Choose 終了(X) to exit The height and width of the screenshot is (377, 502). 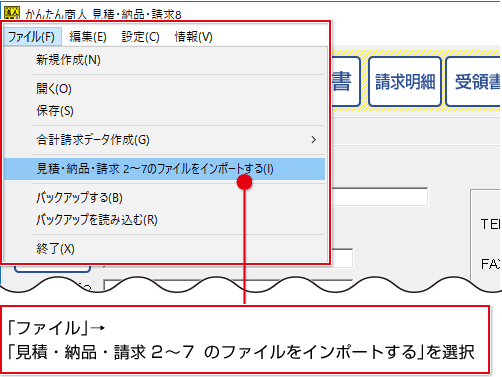coord(165,249)
